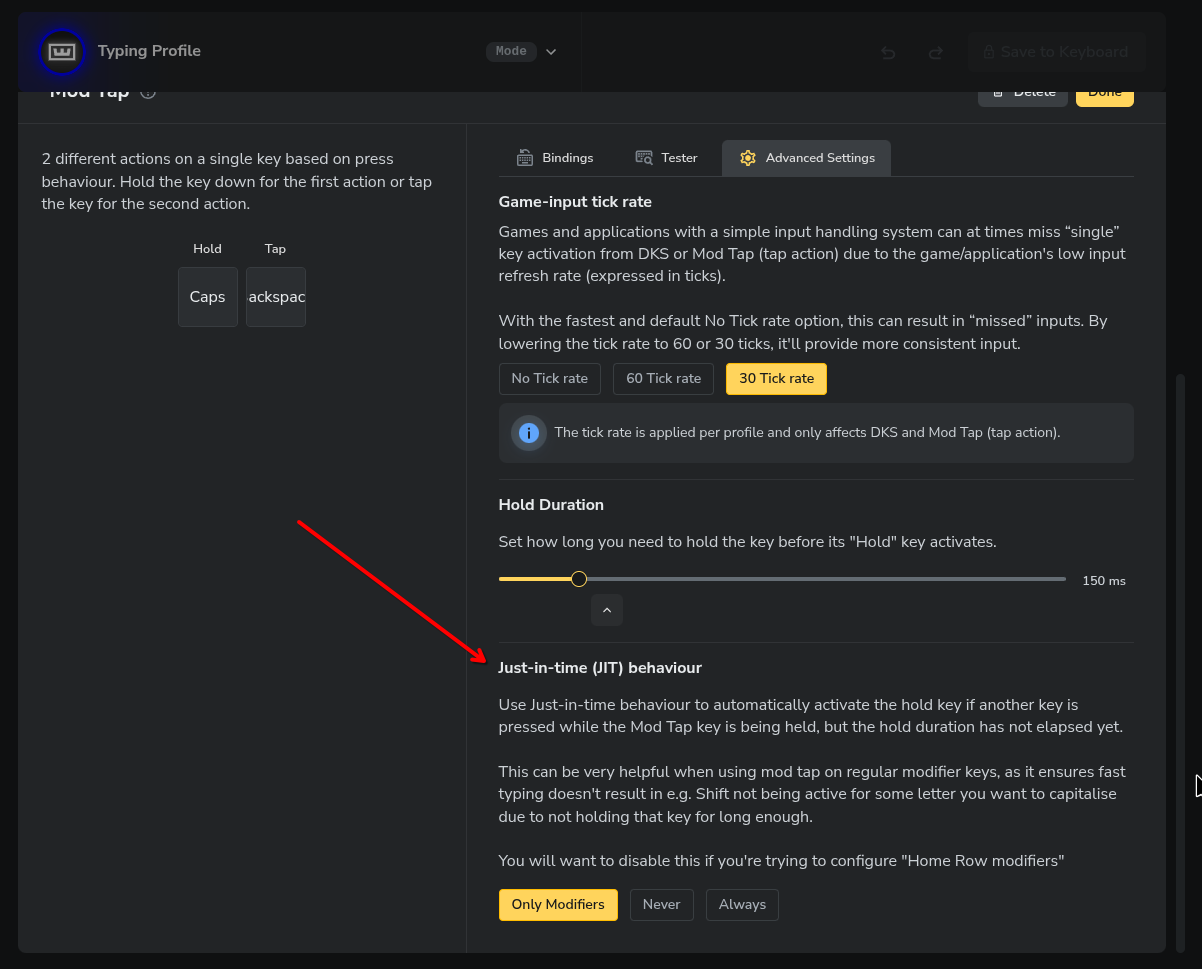Click the Hold Duration slider handle
The height and width of the screenshot is (969, 1202).
point(579,579)
